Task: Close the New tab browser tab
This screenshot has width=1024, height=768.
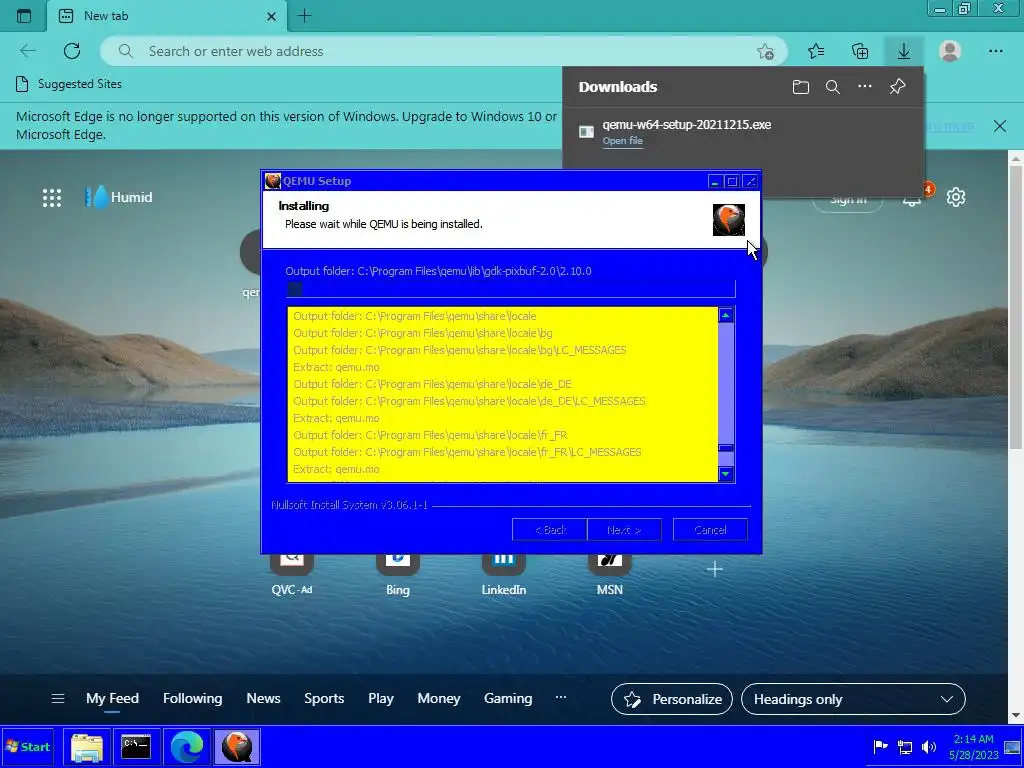Action: (271, 16)
